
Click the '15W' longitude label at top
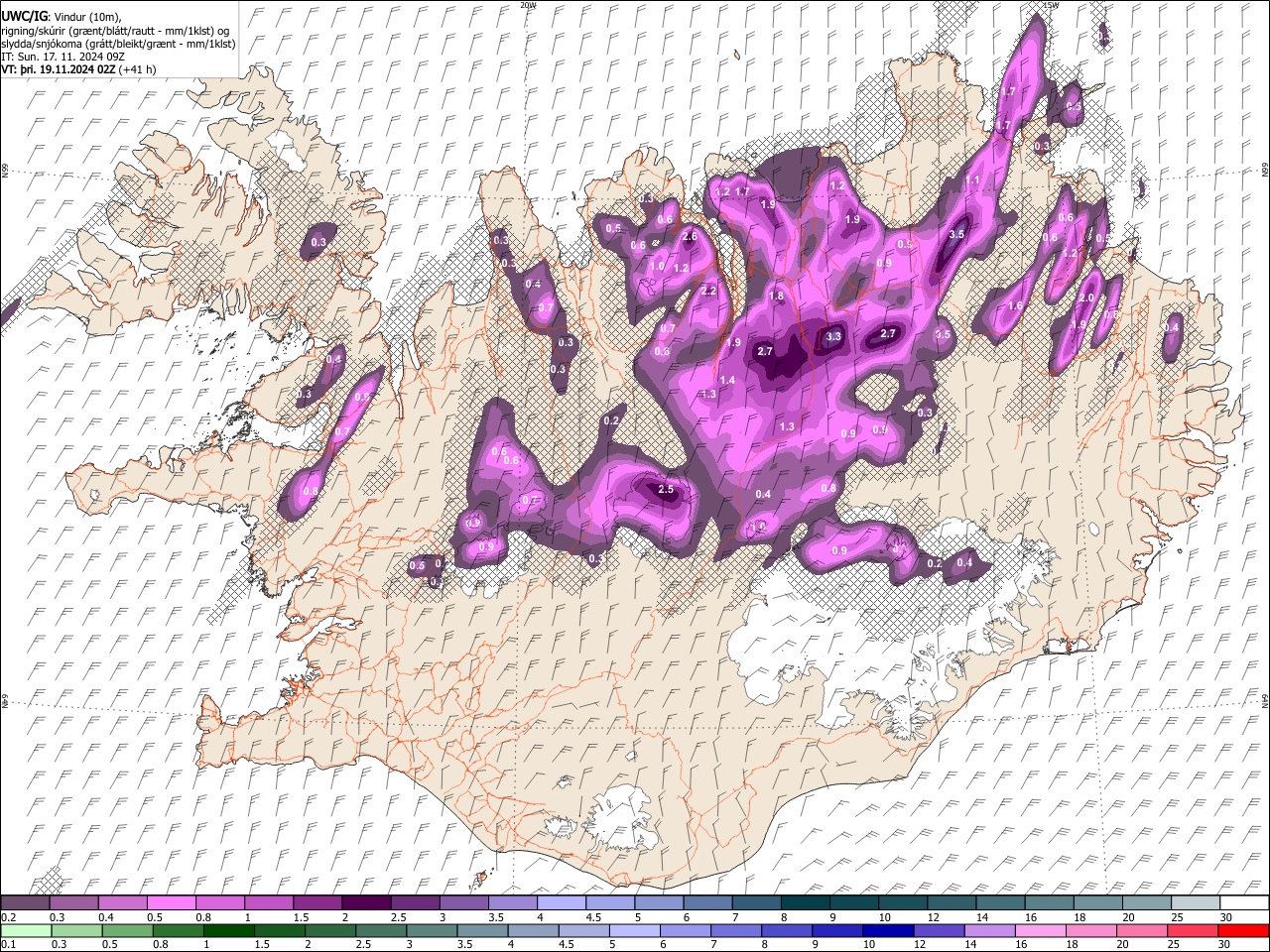(1050, 5)
